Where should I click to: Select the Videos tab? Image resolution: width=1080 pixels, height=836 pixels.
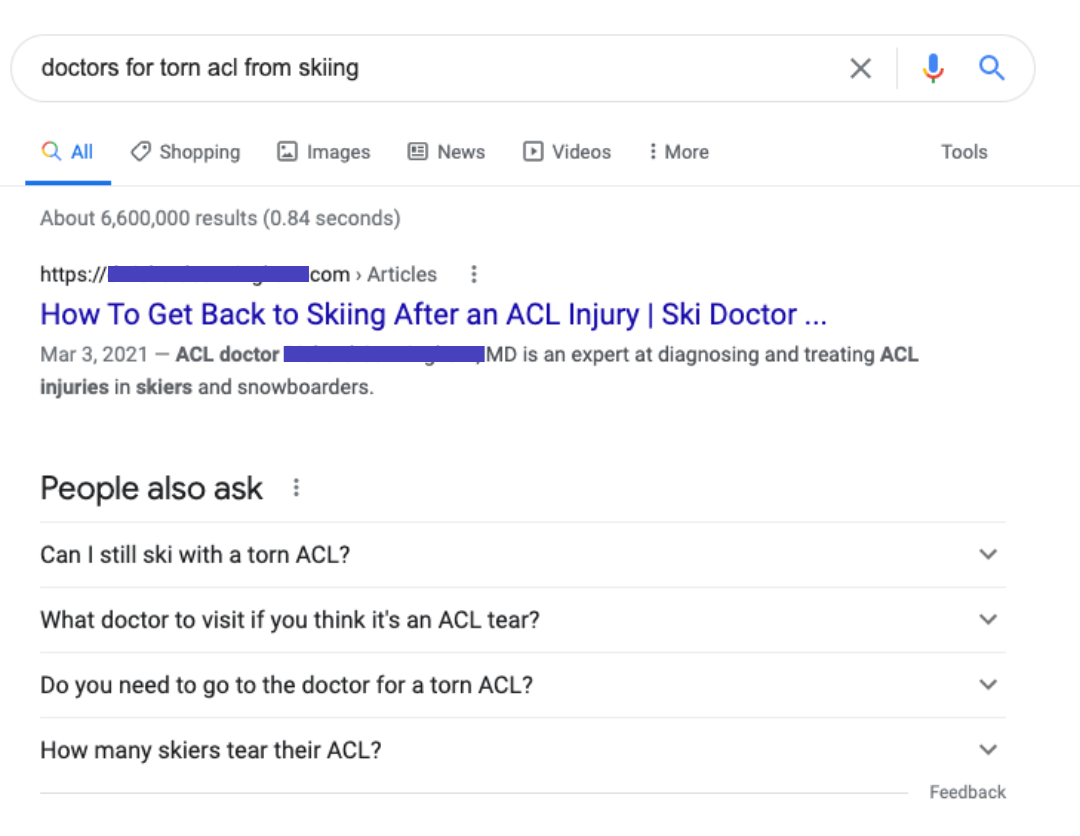567,152
